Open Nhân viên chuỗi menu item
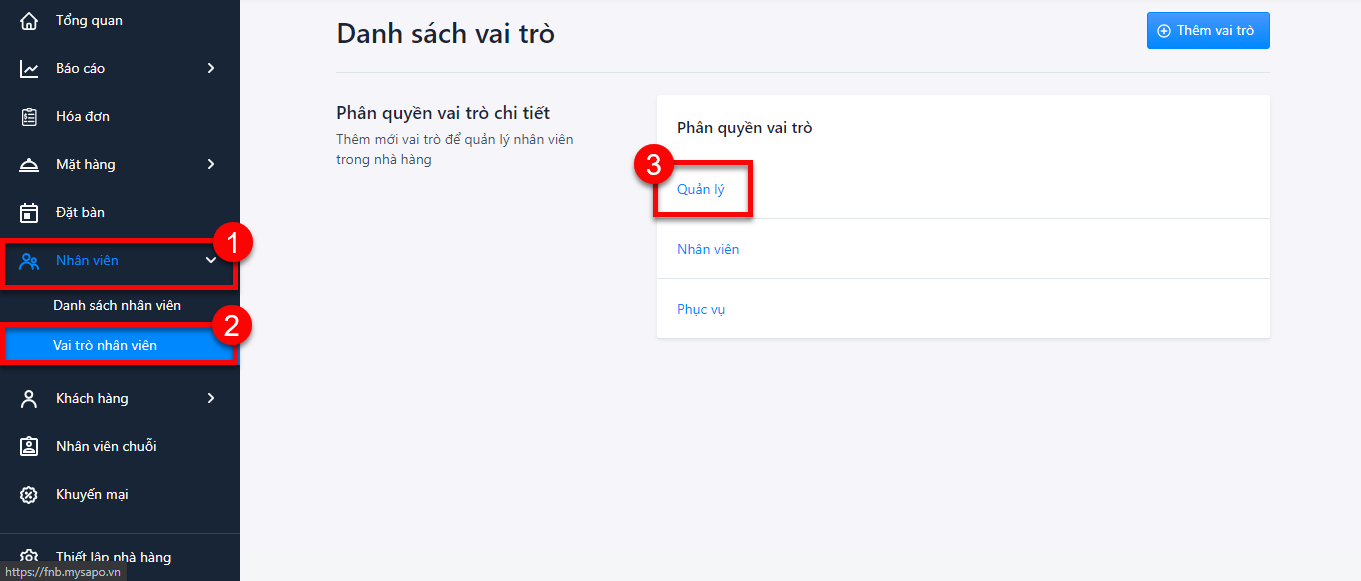This screenshot has width=1361, height=581. click(x=120, y=446)
